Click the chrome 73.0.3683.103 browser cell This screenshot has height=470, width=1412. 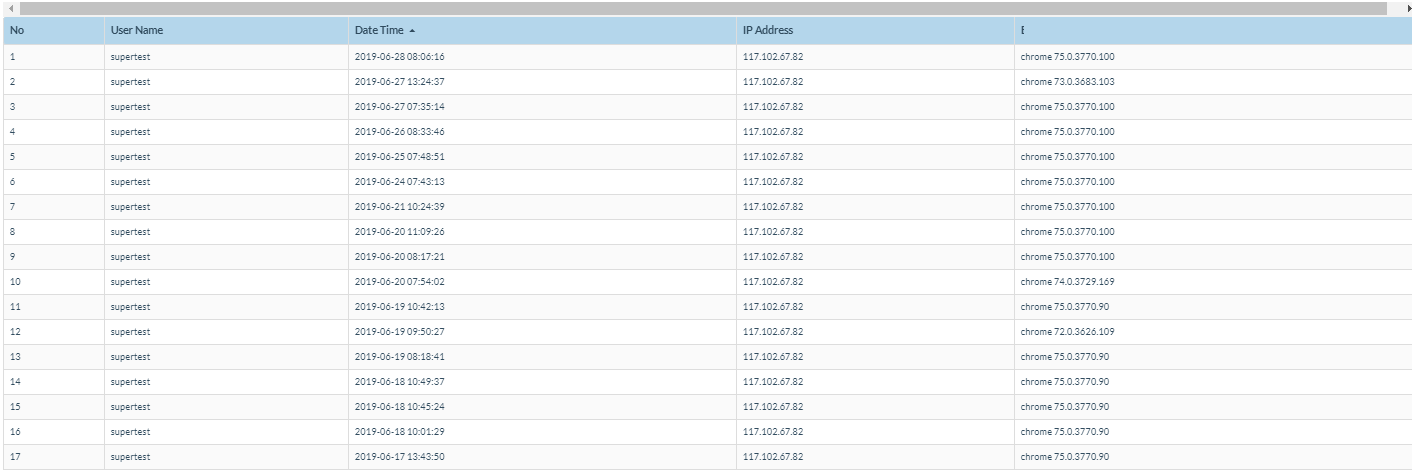[1067, 82]
